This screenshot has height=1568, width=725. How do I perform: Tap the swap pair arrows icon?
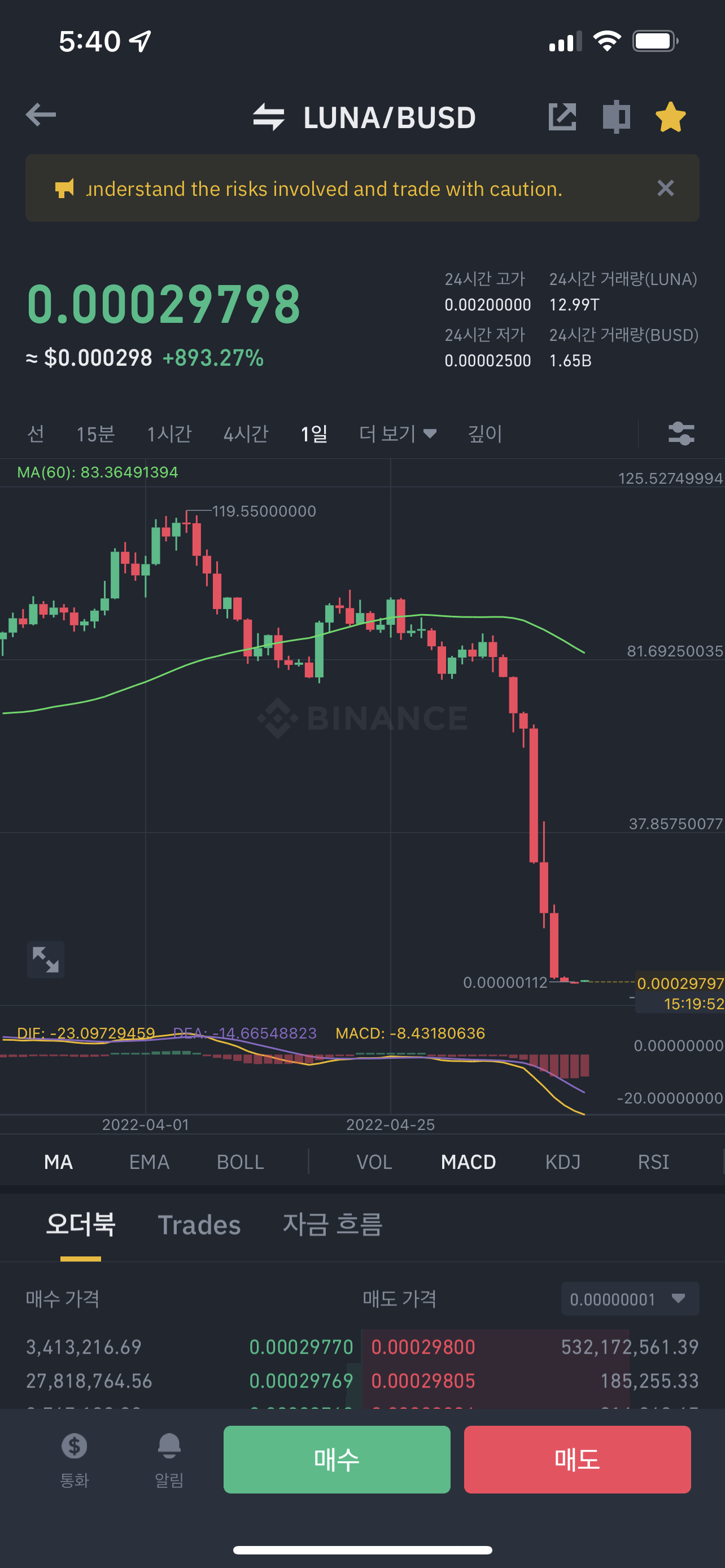tap(268, 117)
